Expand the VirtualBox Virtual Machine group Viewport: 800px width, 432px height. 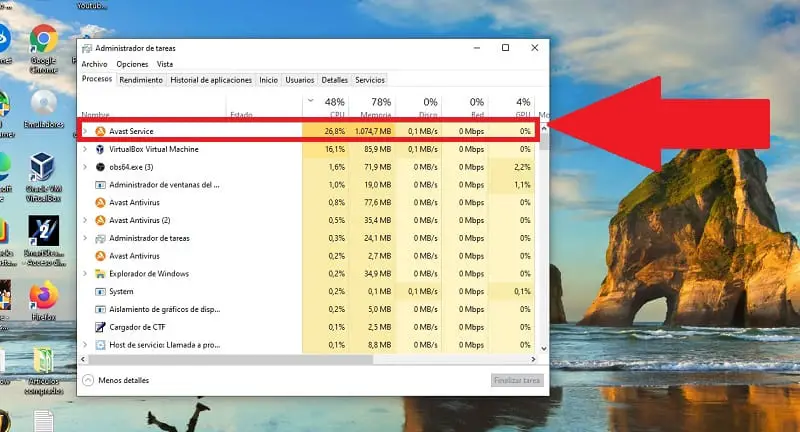pyautogui.click(x=85, y=149)
